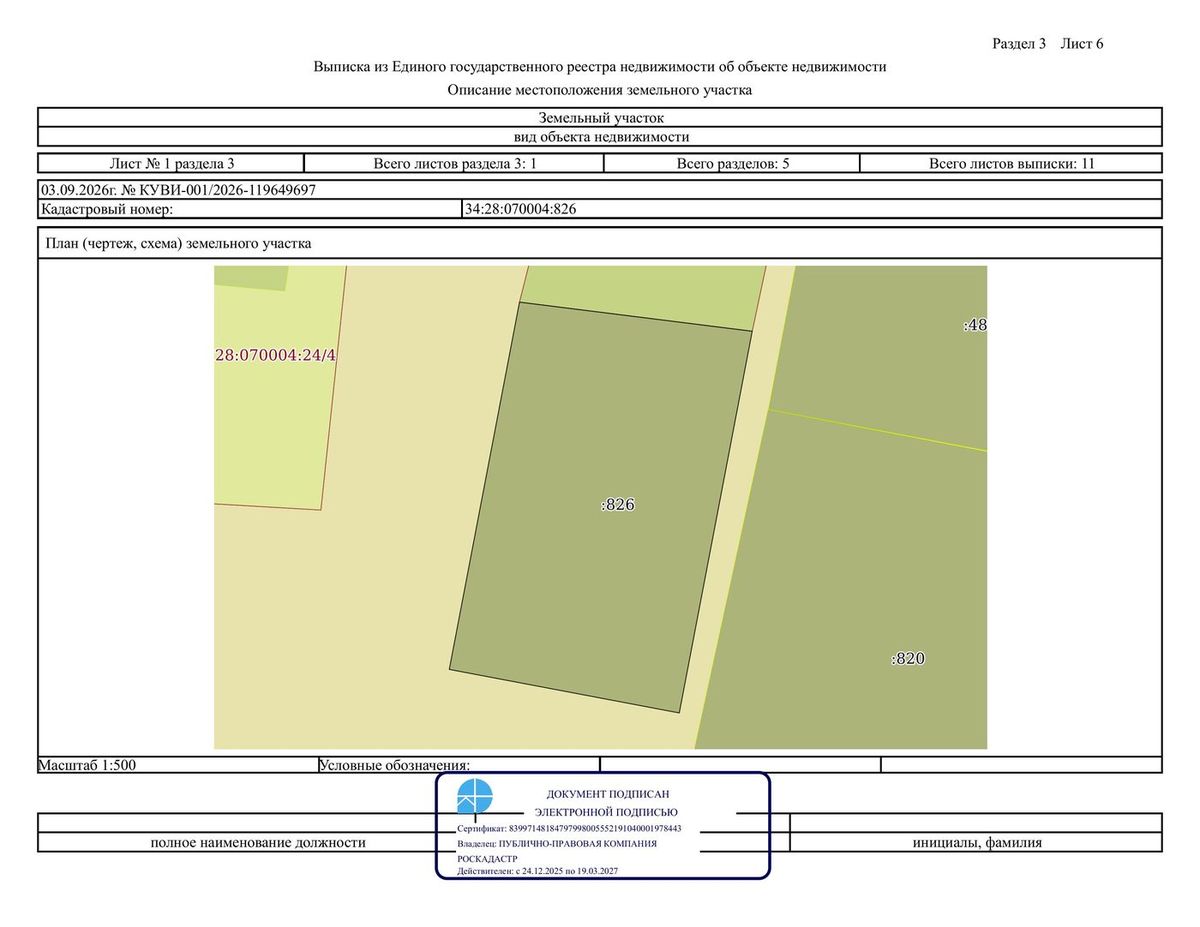
Task: Click the "28:070004:24/4" map label
Action: [275, 354]
